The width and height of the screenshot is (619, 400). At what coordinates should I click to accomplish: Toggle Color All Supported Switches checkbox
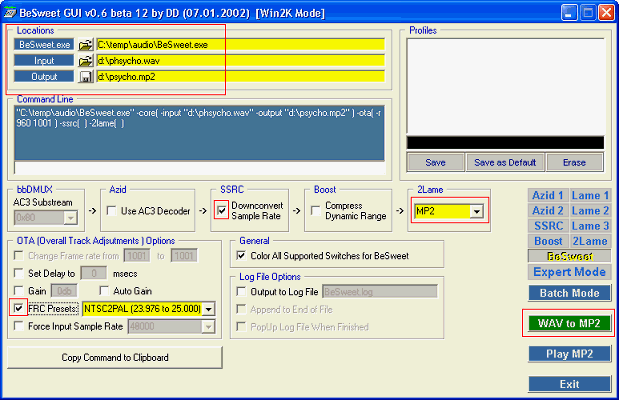coord(241,255)
